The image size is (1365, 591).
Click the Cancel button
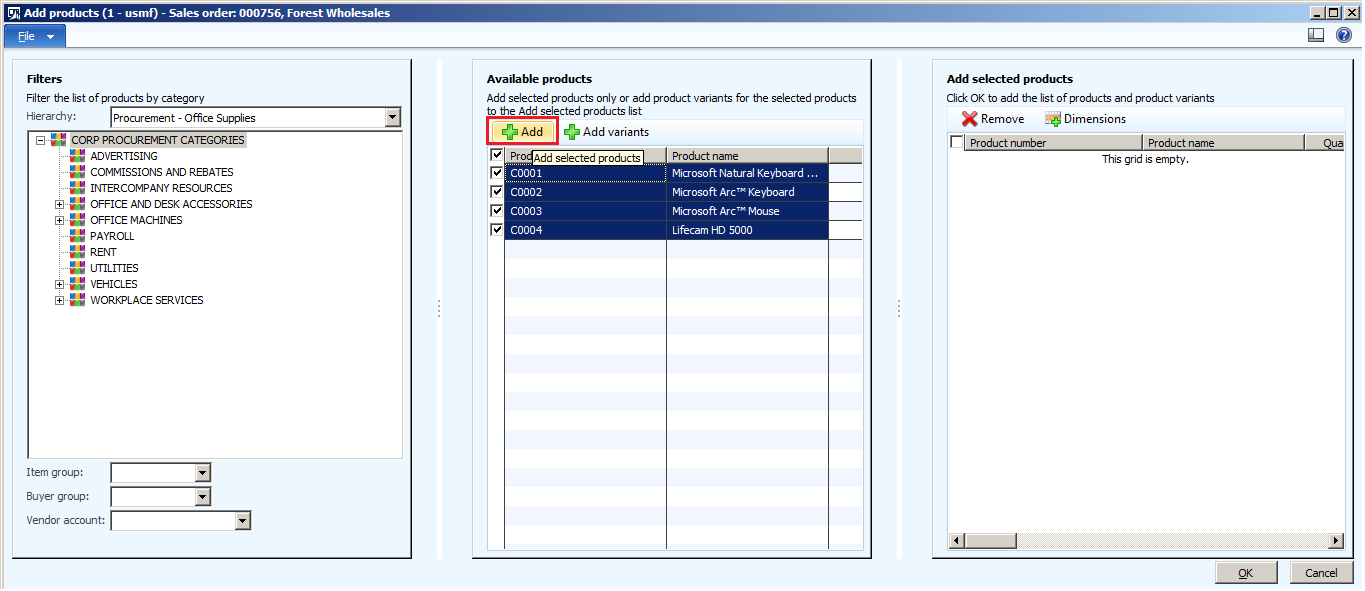(1322, 572)
